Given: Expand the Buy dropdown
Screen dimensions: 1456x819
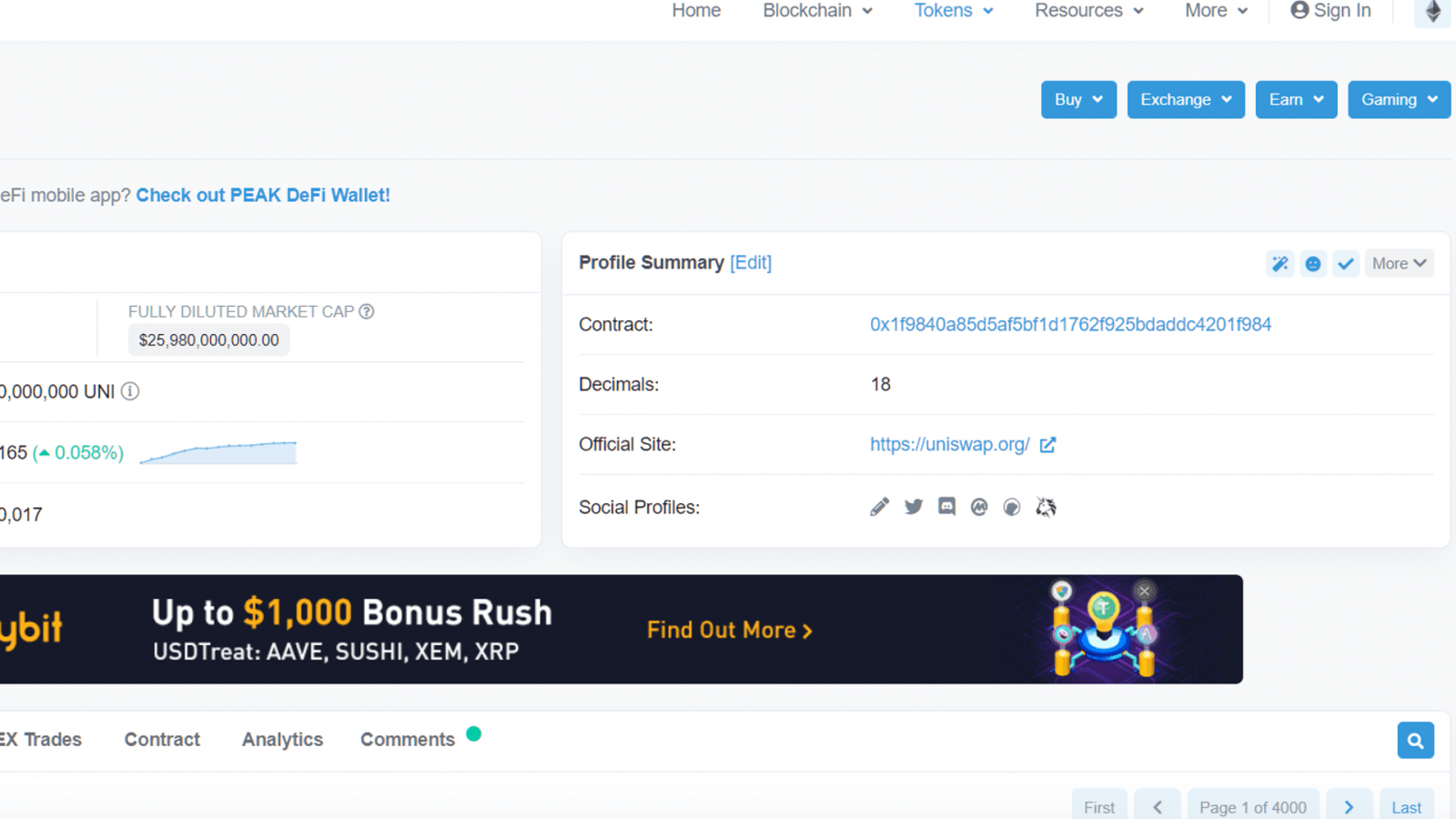Looking at the screenshot, I should point(1078,100).
